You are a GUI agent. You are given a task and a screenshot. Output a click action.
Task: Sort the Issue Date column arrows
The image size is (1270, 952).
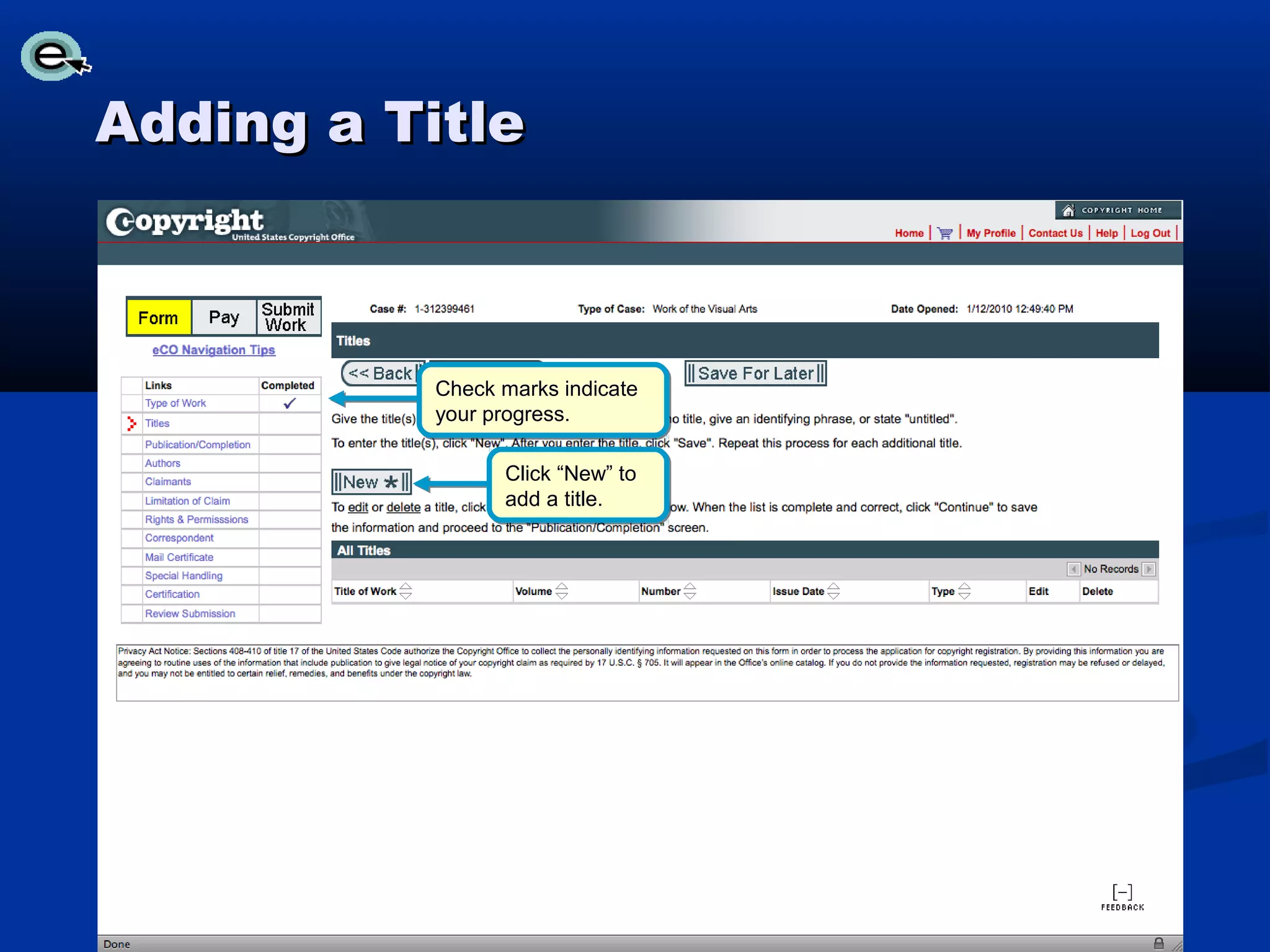click(833, 591)
